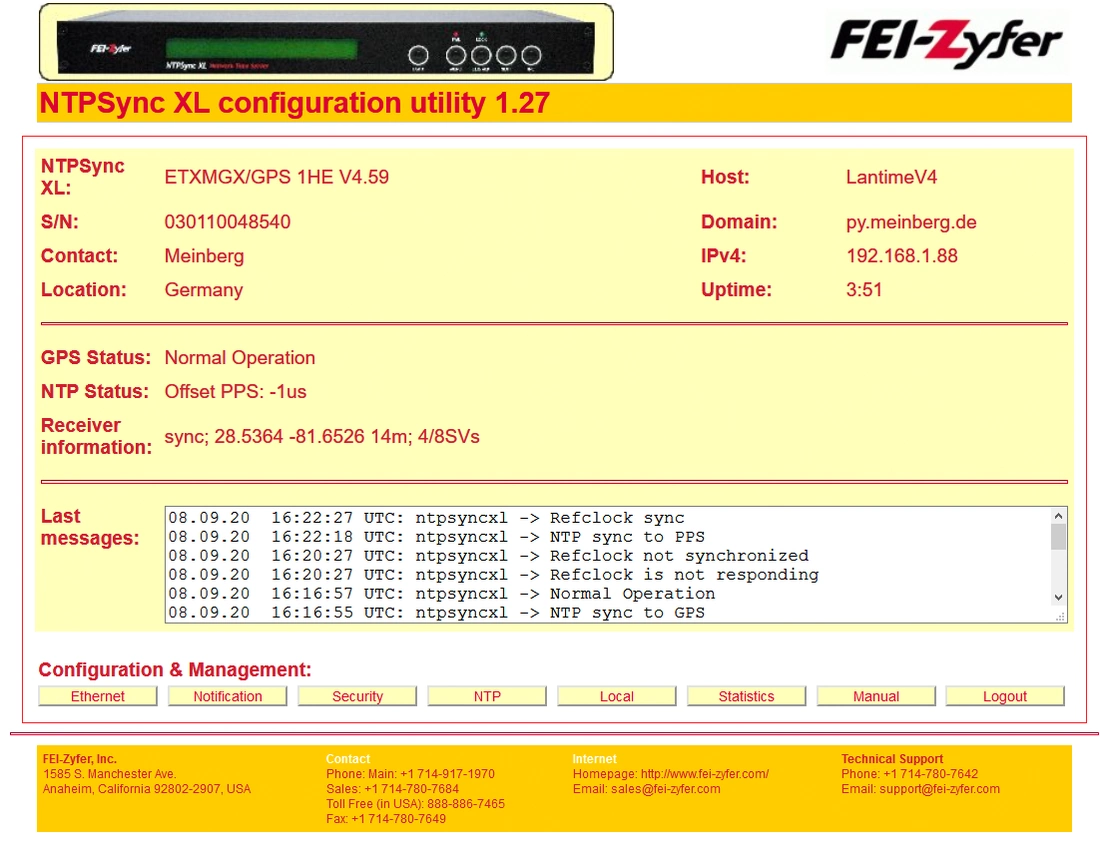Click the 'NTPSync XL configuration utility 1.27' title
This screenshot has width=1100, height=841.
295,103
